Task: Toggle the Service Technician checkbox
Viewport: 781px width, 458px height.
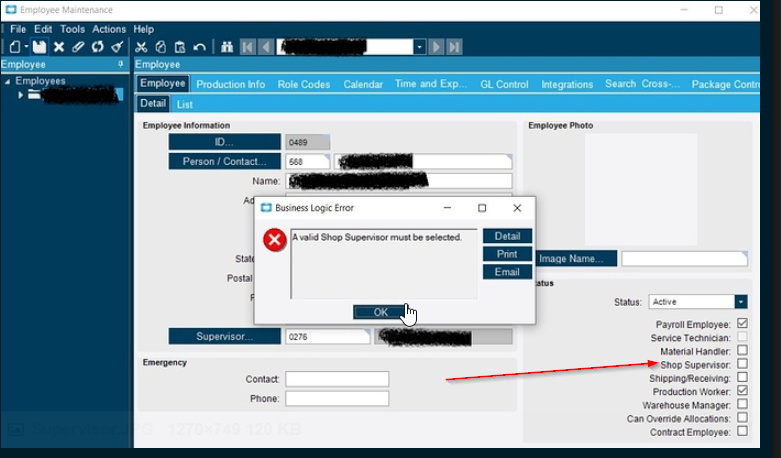Action: [742, 337]
